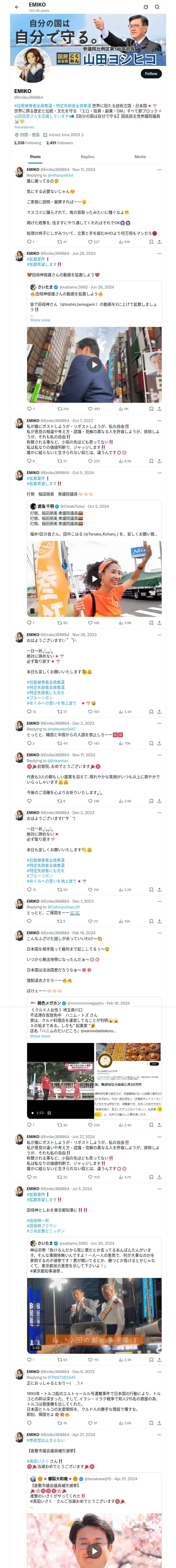Expand Show more in さいたま's quoted post

click(x=40, y=320)
